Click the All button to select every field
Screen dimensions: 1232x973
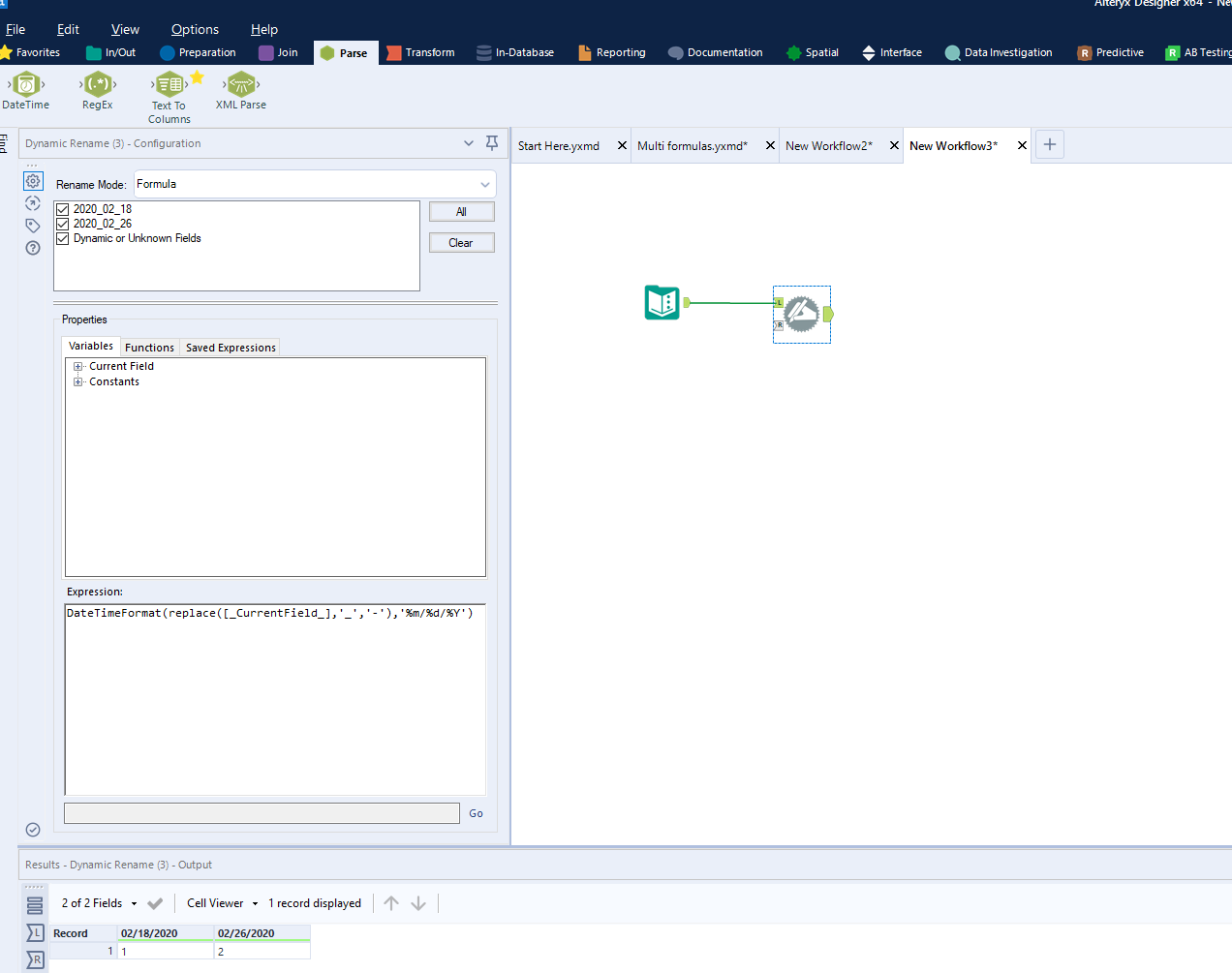click(x=461, y=211)
